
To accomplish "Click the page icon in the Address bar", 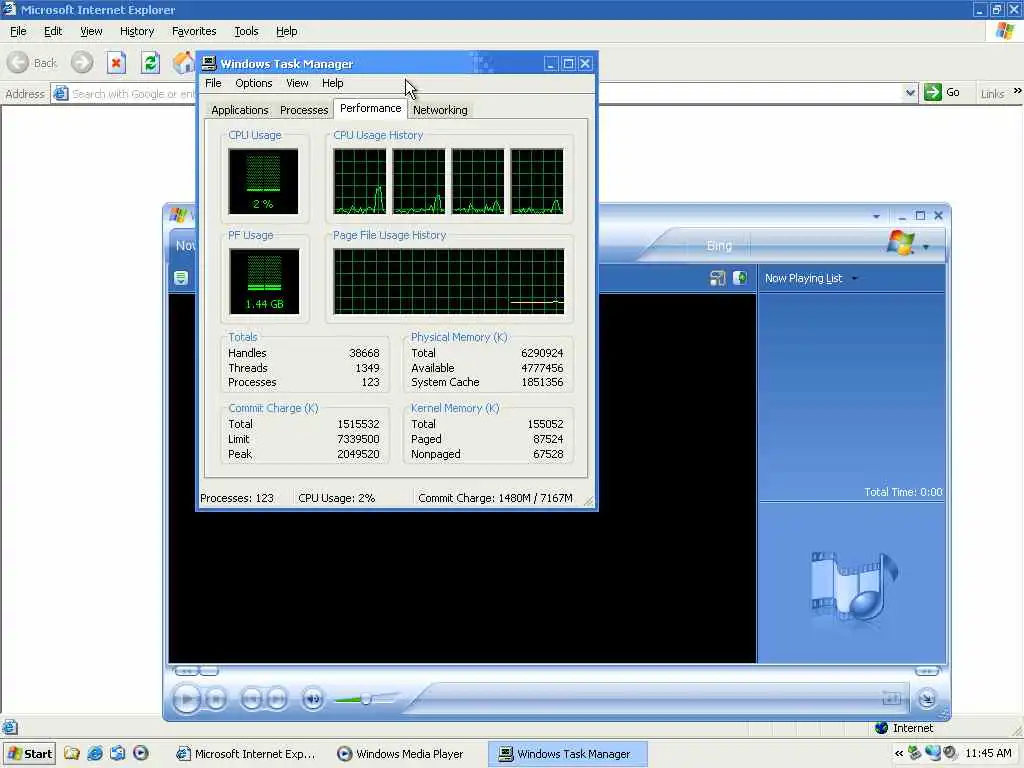I will coord(61,93).
